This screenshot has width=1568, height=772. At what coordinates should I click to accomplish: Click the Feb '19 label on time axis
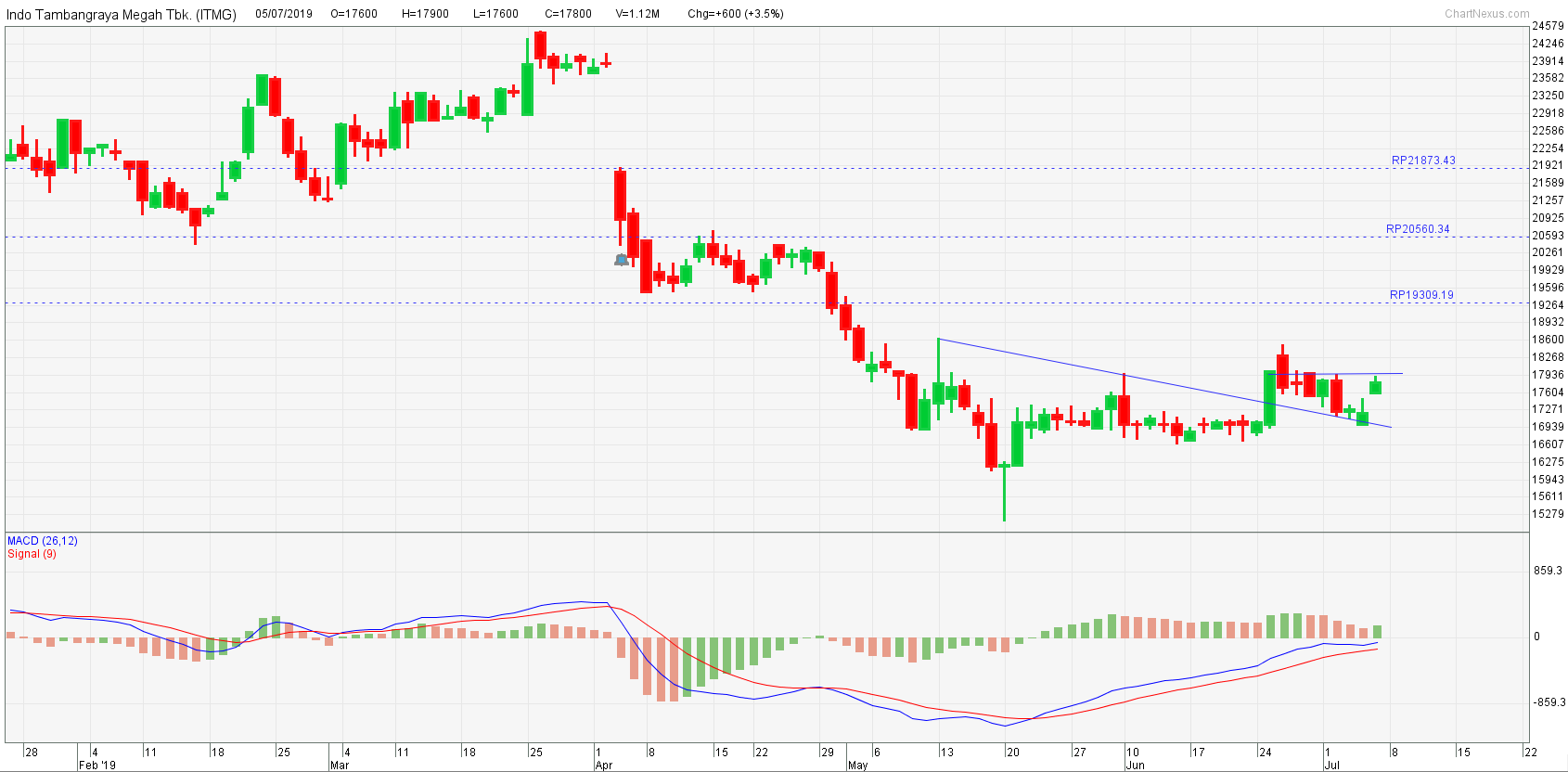[97, 766]
